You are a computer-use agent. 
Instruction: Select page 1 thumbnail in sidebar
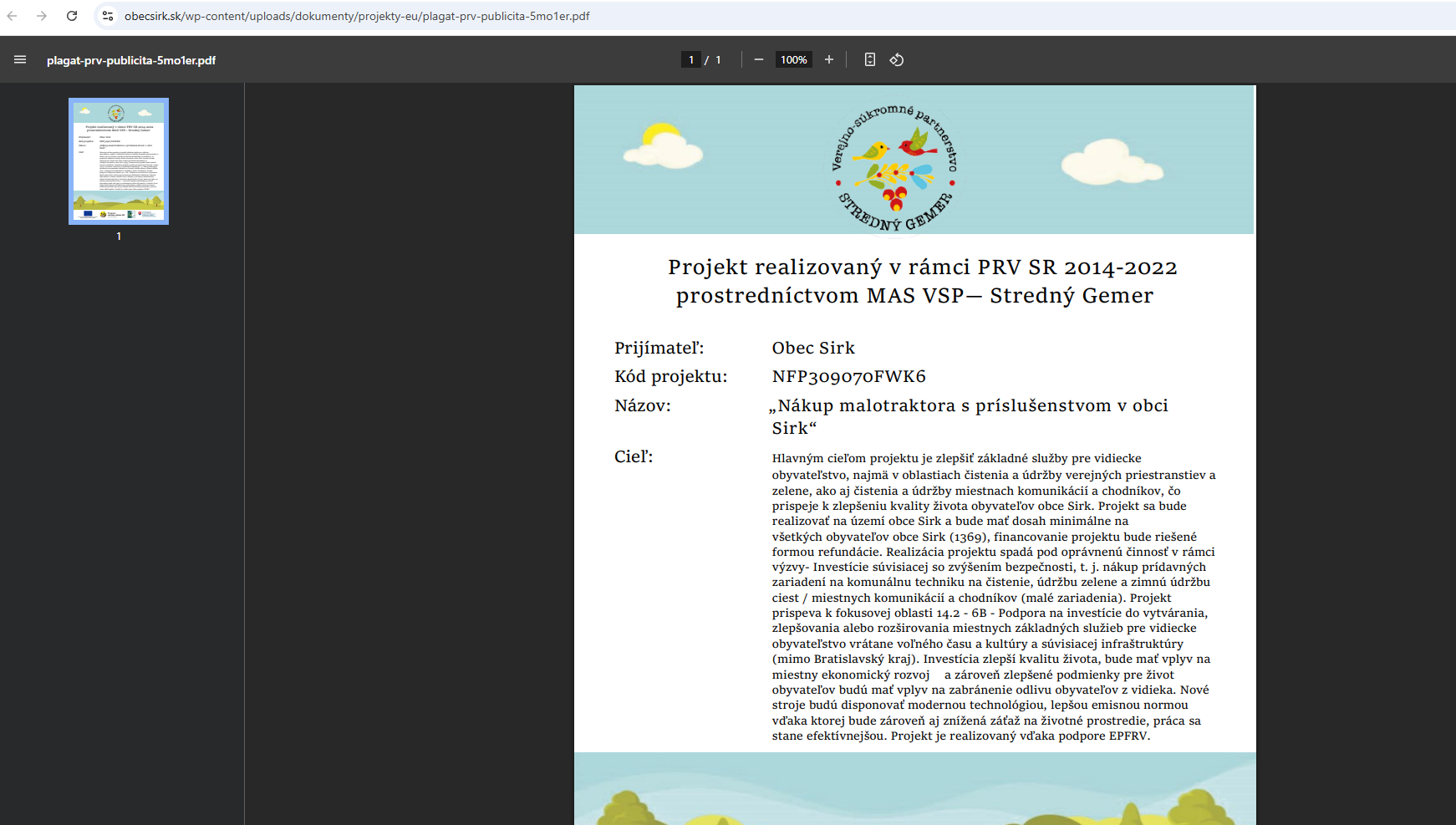[x=119, y=161]
